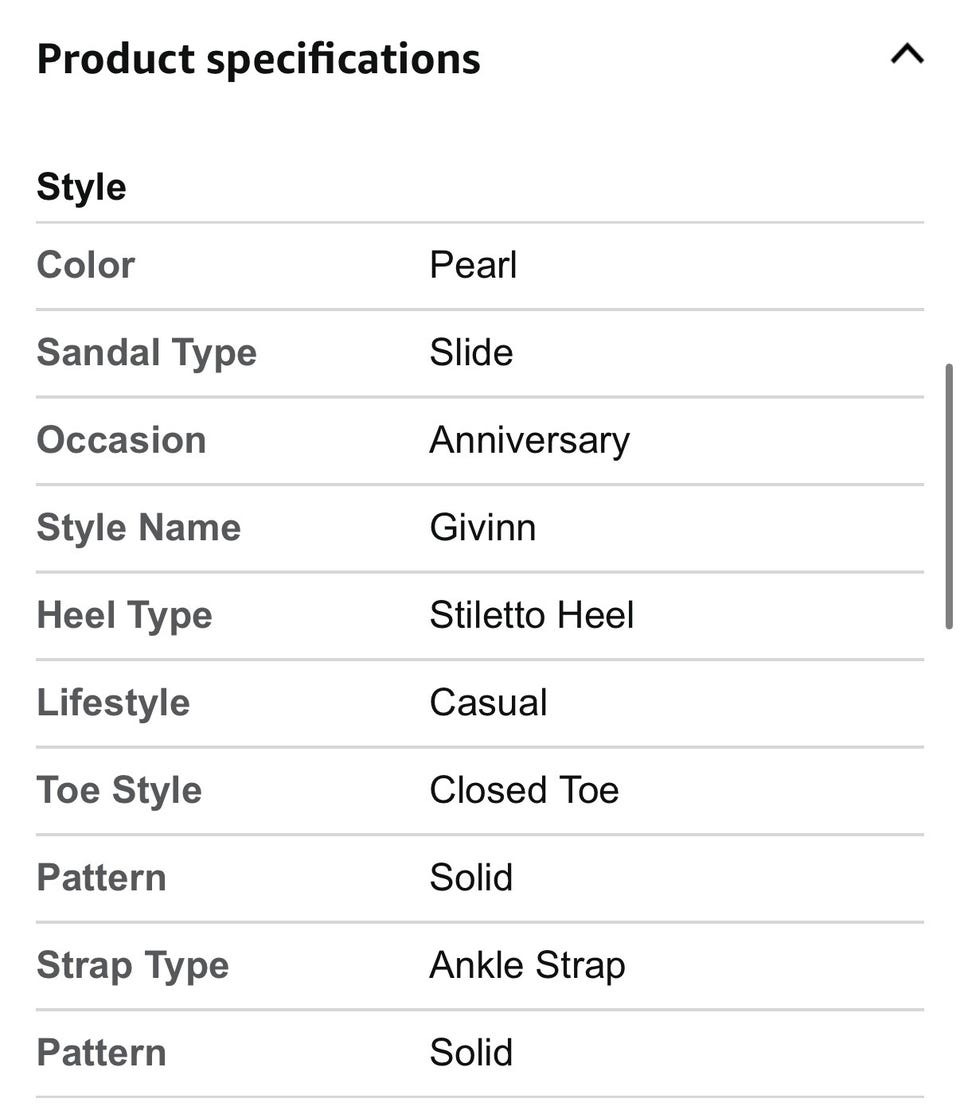Click the Sandal Type label
Image resolution: width=960 pixels, height=1106 pixels.
point(147,353)
